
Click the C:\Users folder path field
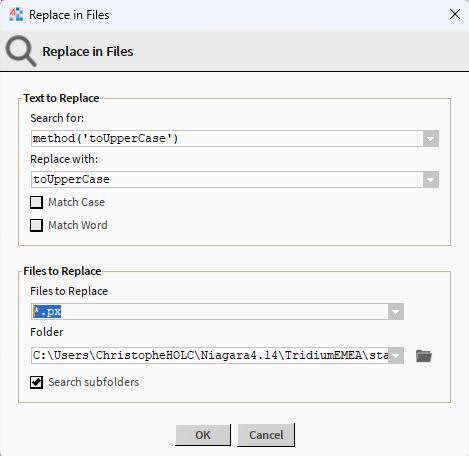(x=210, y=355)
